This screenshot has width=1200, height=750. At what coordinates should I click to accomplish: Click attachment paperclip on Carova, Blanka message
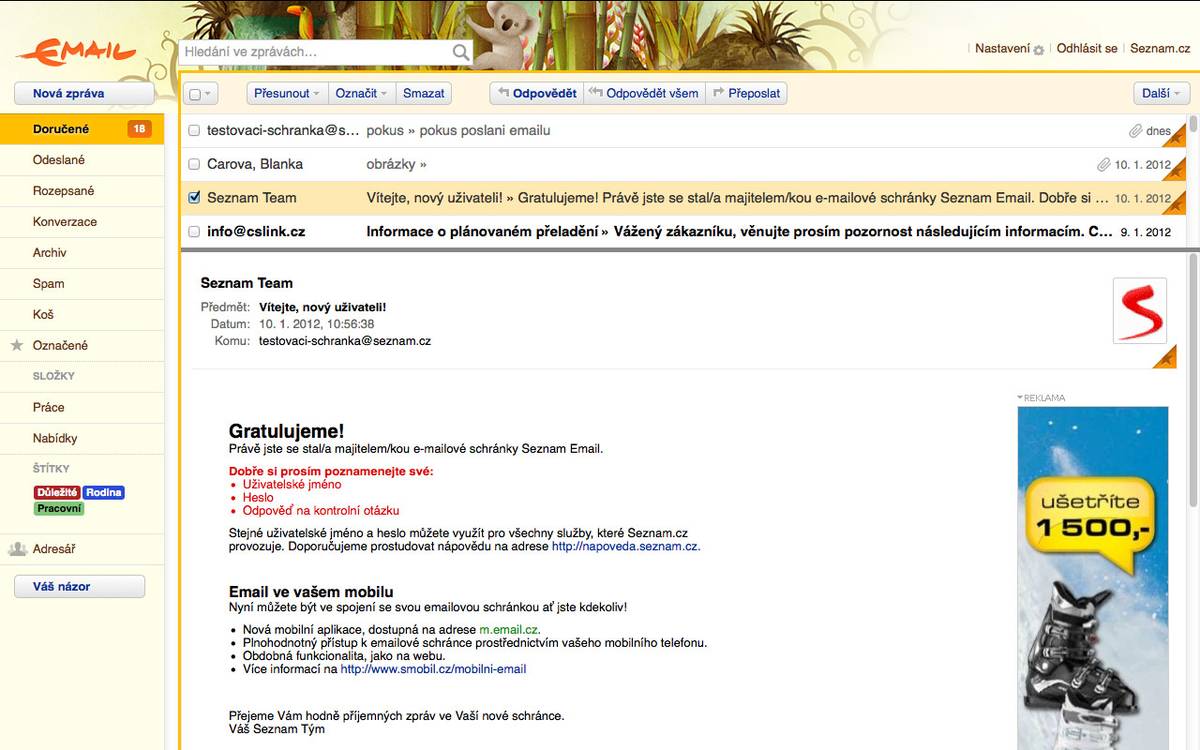(x=1103, y=164)
